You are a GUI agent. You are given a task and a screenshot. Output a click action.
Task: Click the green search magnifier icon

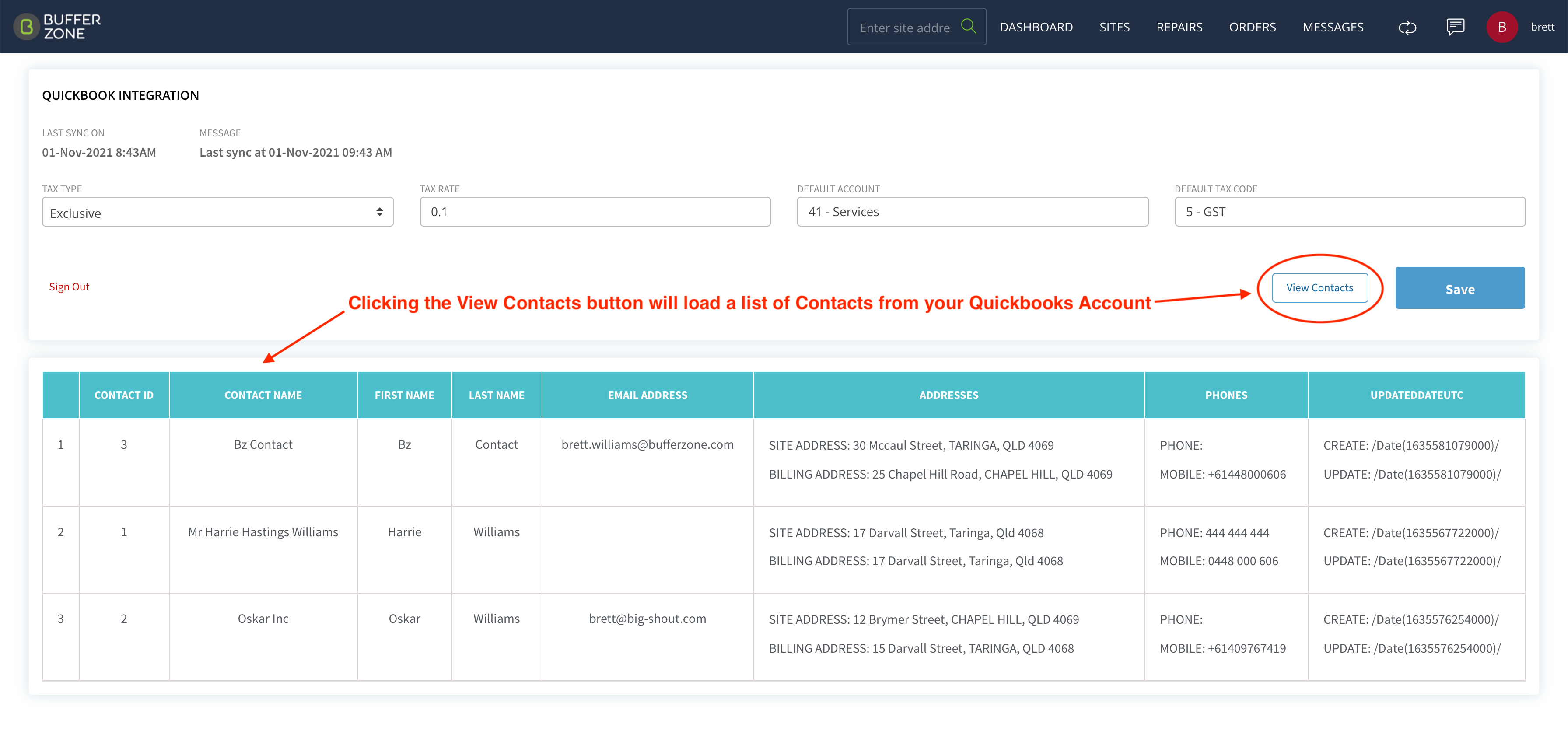click(x=969, y=26)
